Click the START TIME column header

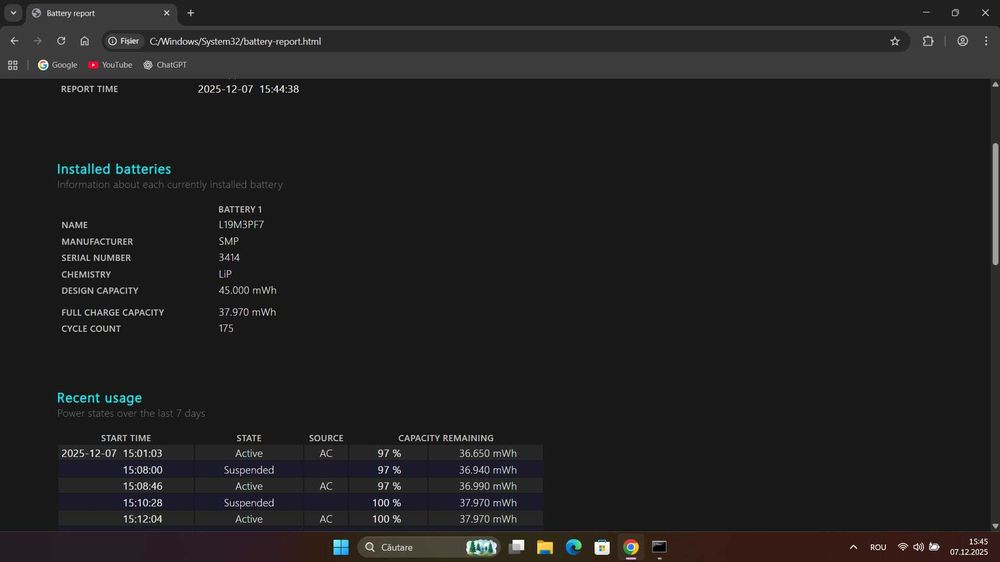126,438
